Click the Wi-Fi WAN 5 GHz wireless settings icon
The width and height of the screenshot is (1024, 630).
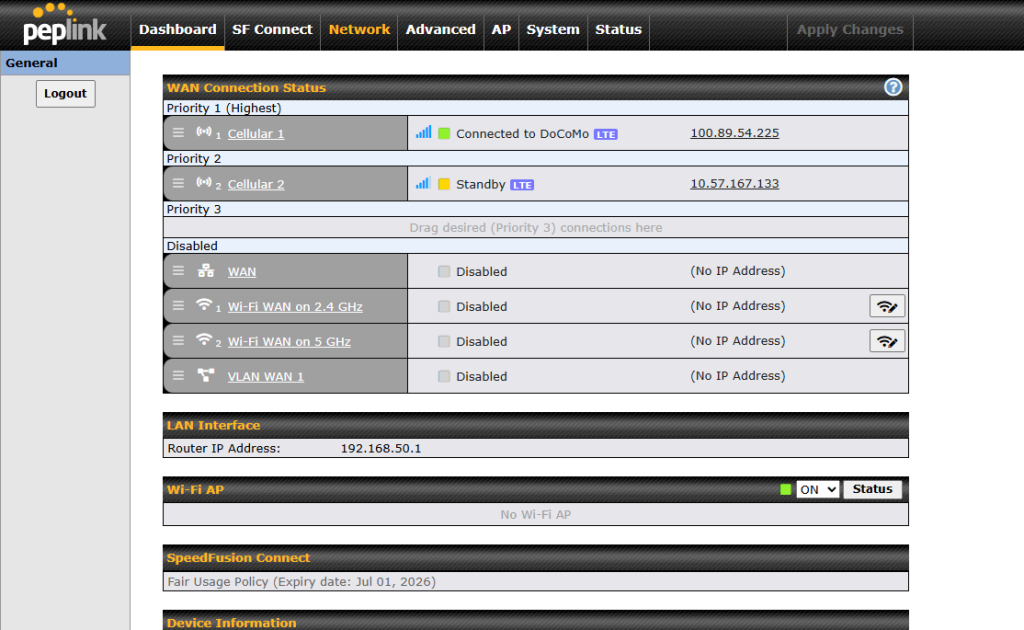tap(886, 341)
